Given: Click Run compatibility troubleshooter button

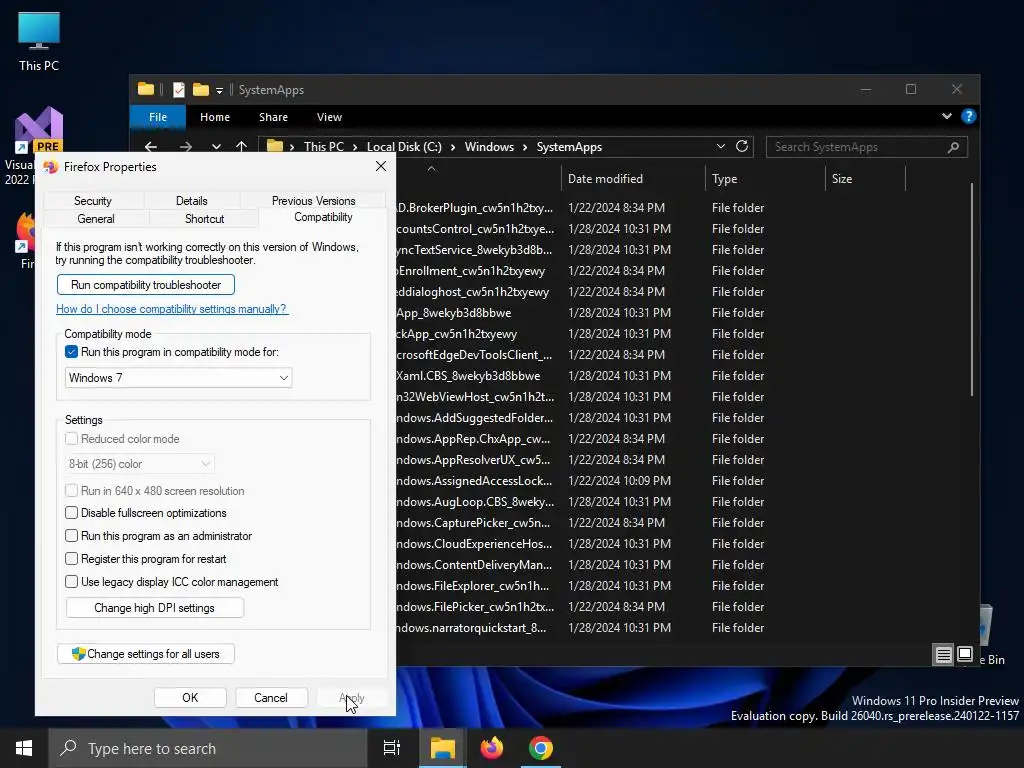Looking at the screenshot, I should (x=146, y=285).
